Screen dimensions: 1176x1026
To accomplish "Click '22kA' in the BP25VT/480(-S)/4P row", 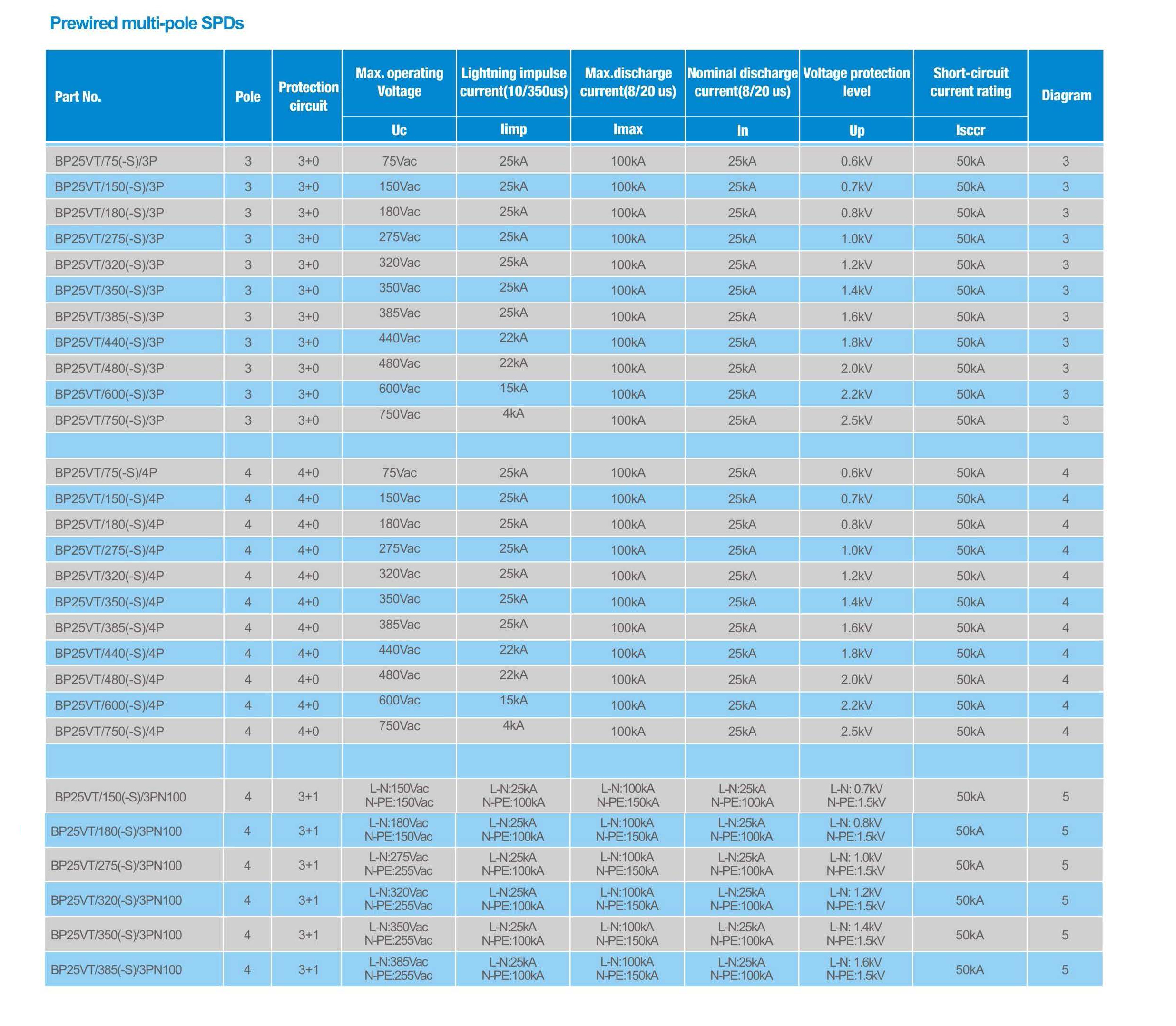I will [x=514, y=675].
